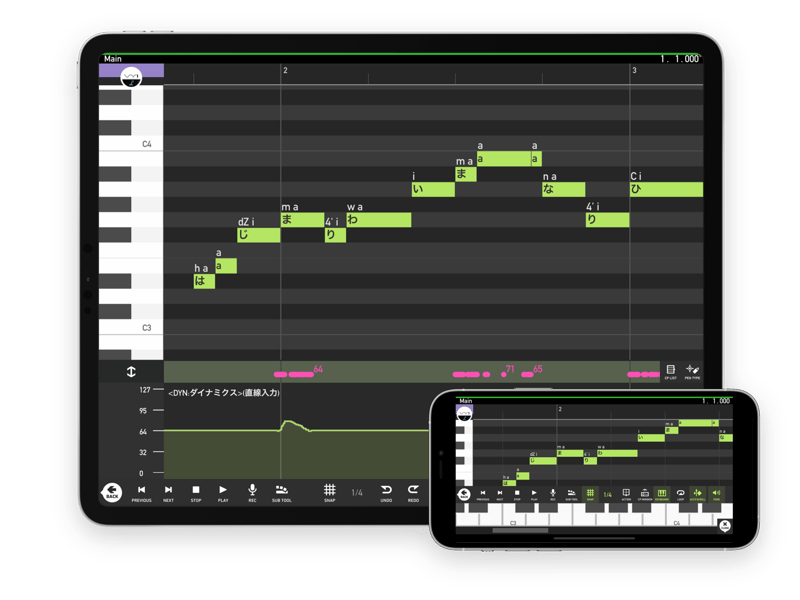Open CP WINDOW on the phone
Viewport: 800px width, 600px height.
click(645, 494)
